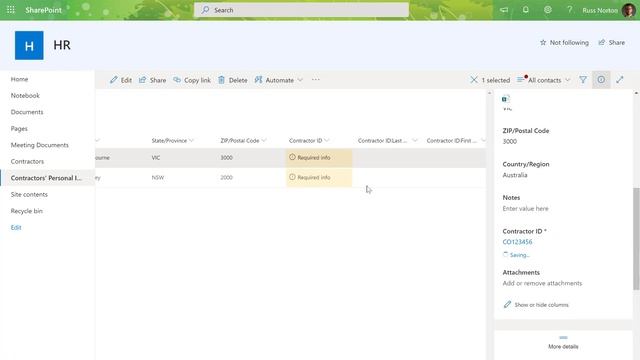Open Contractor ID column header dropdown
The height and width of the screenshot is (360, 640).
309,140
